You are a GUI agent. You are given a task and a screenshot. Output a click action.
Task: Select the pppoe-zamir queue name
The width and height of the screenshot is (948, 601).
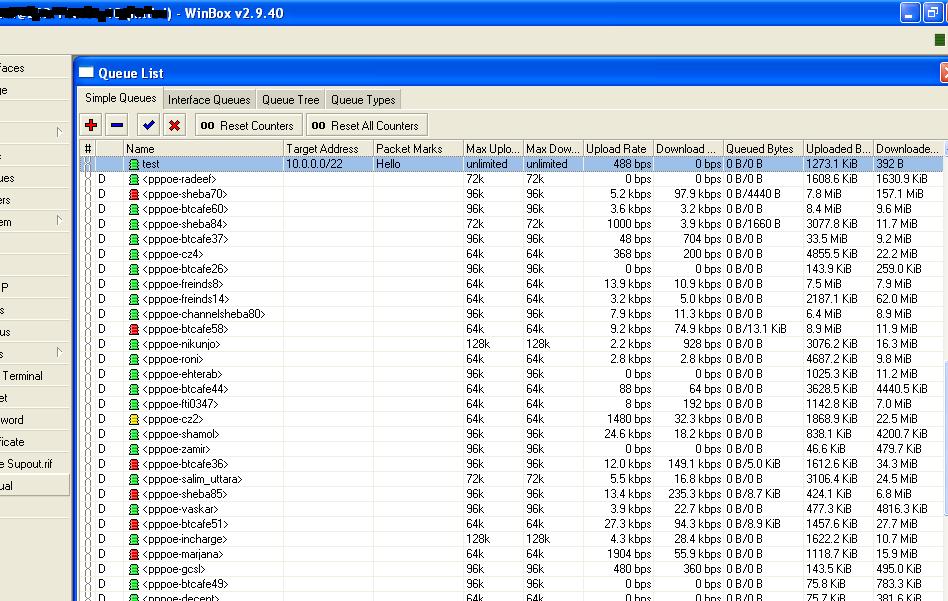[177, 449]
